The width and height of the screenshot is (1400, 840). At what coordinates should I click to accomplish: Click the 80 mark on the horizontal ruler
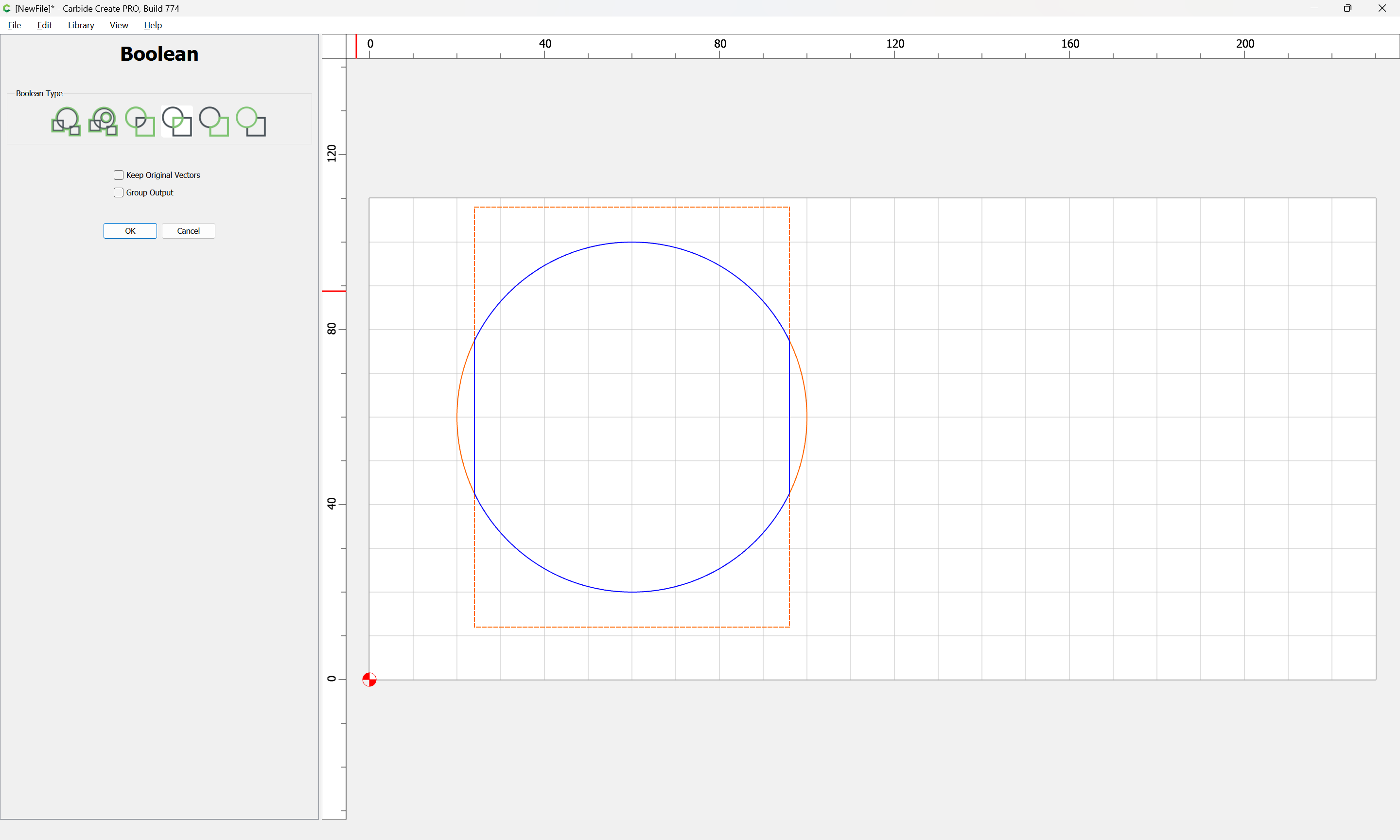point(720,44)
